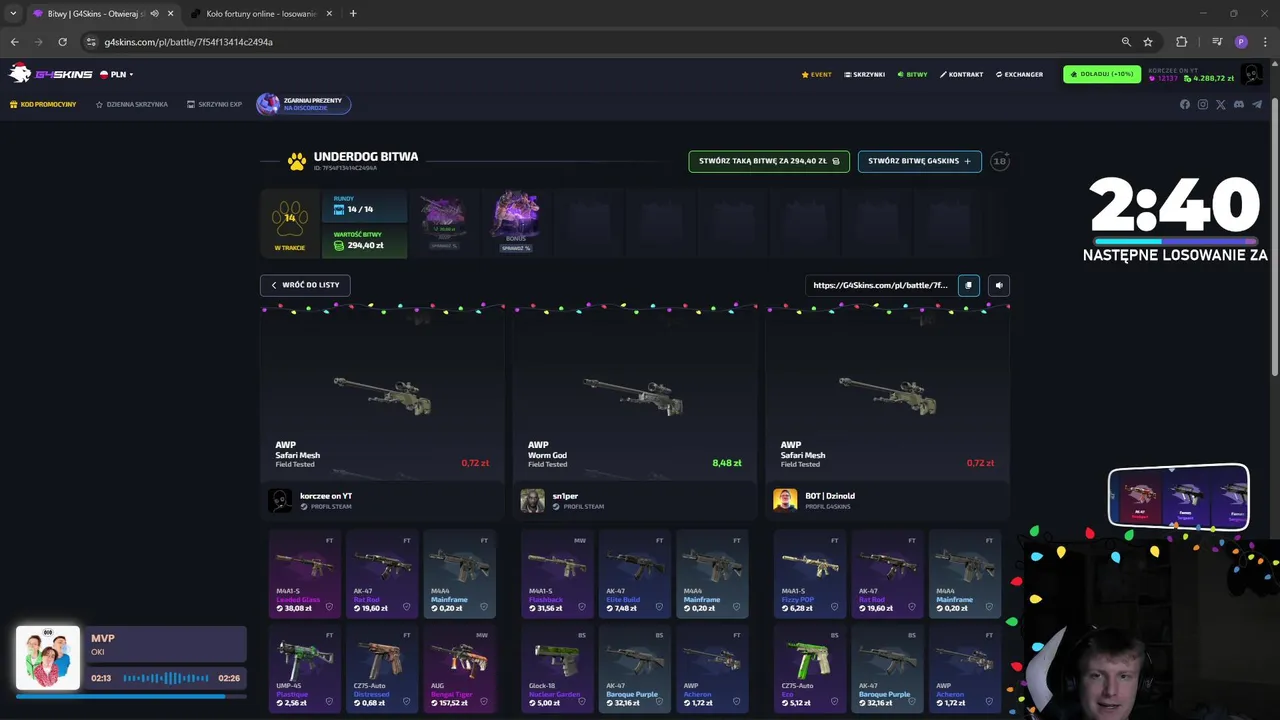The height and width of the screenshot is (720, 1280).
Task: Mute the G4Skins tab audio icon
Action: coord(154,14)
